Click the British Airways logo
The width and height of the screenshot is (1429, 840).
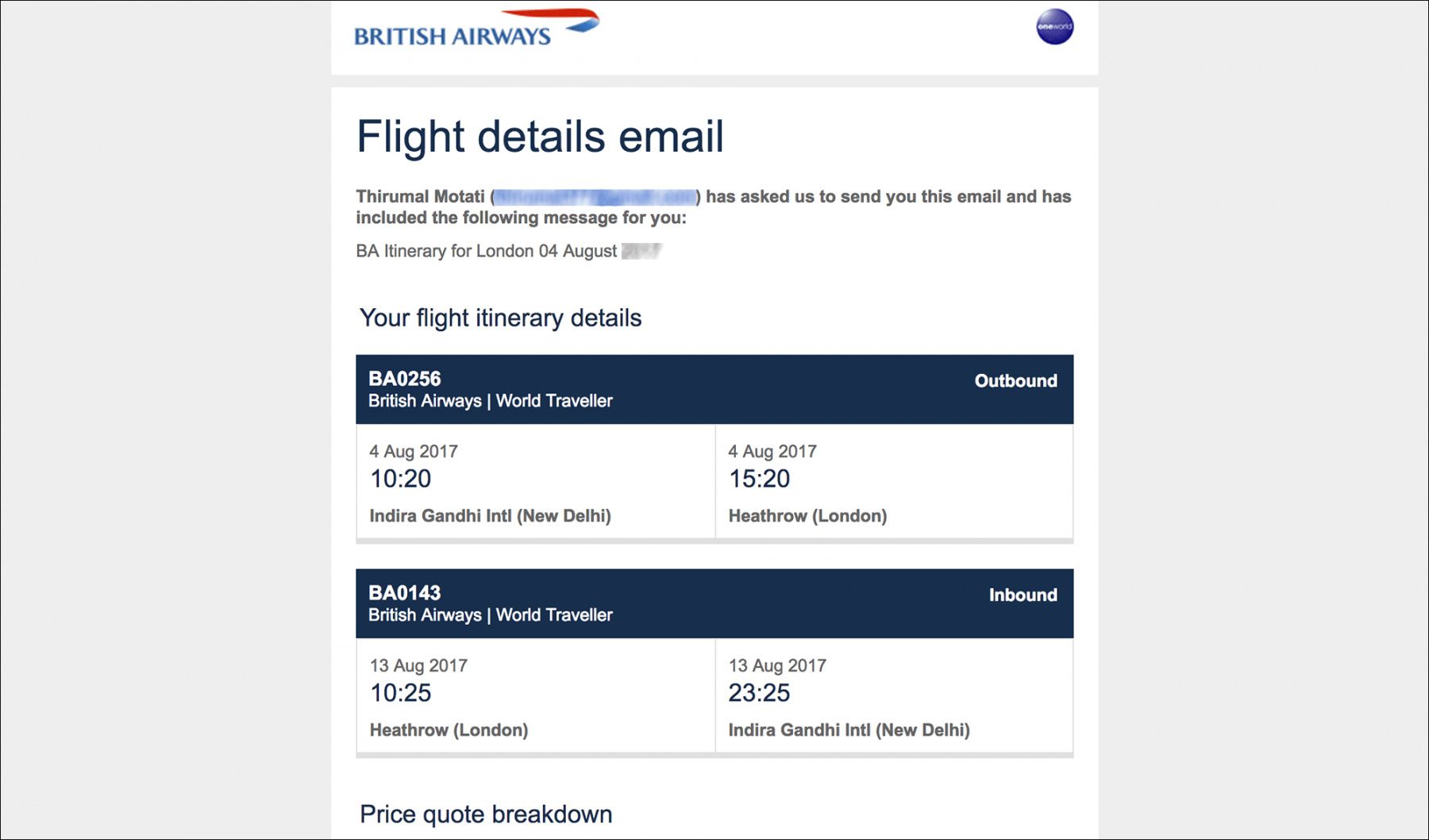476,29
